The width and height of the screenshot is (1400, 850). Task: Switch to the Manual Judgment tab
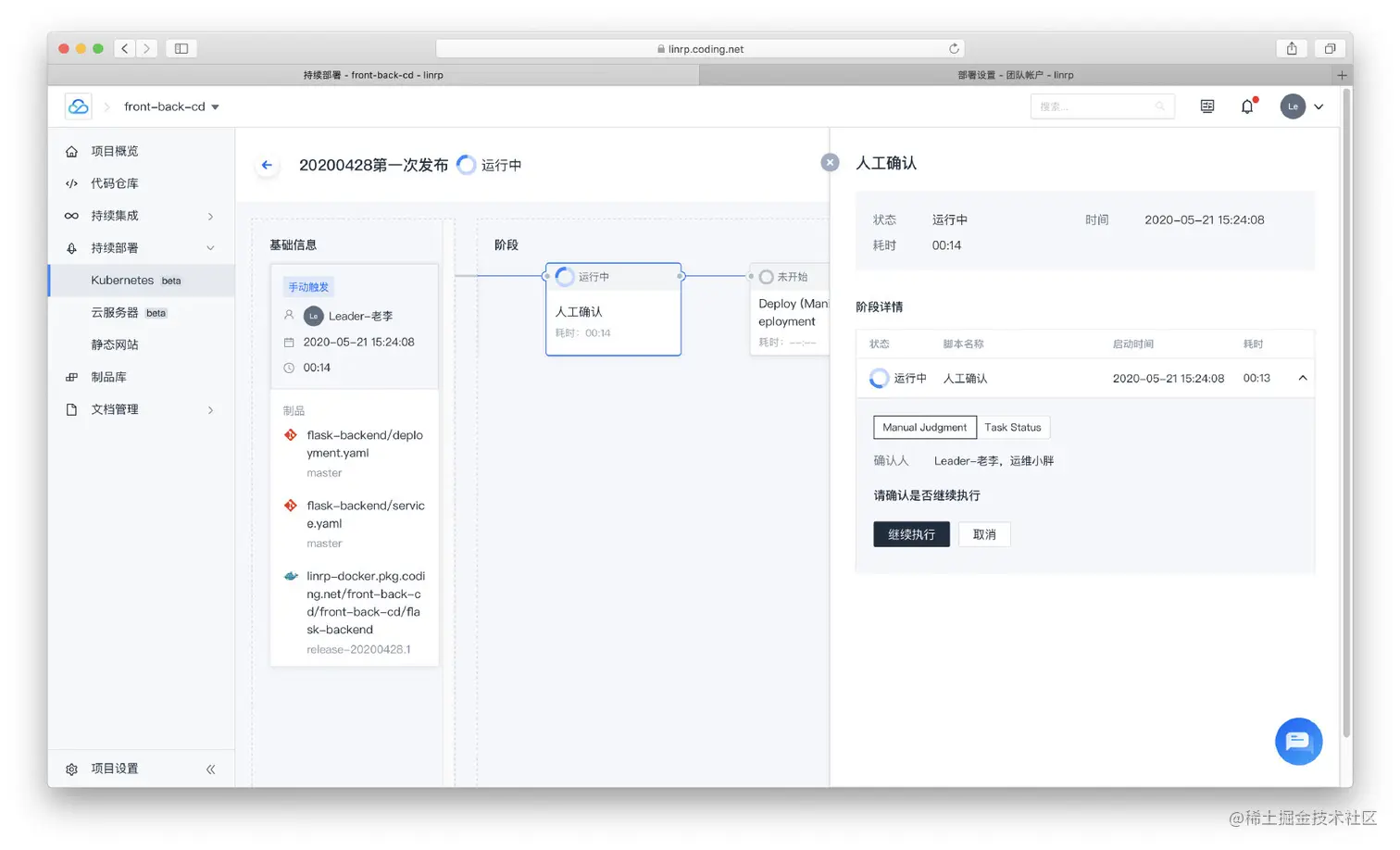tap(924, 427)
